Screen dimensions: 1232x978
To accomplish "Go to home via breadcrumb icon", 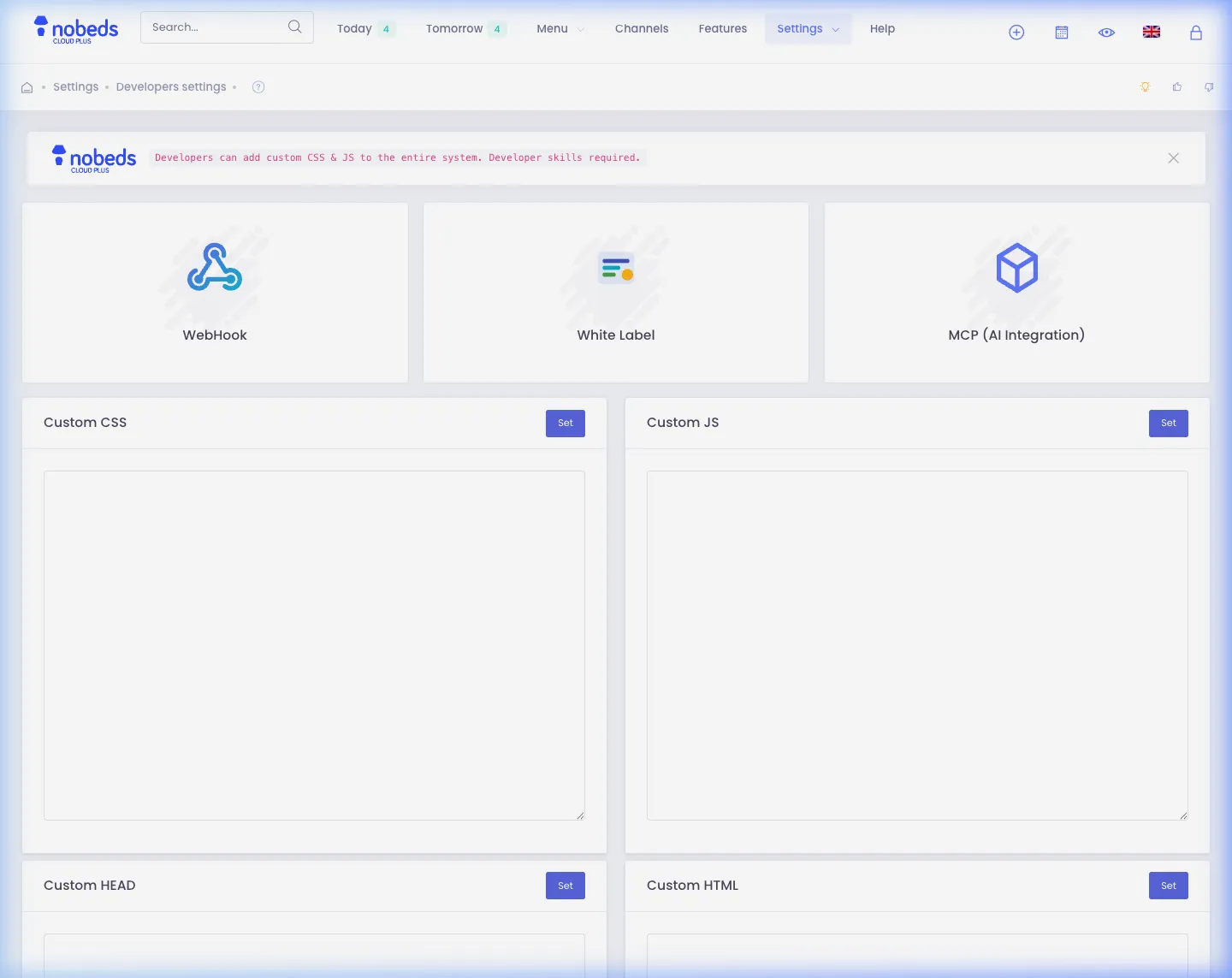I will click(27, 87).
